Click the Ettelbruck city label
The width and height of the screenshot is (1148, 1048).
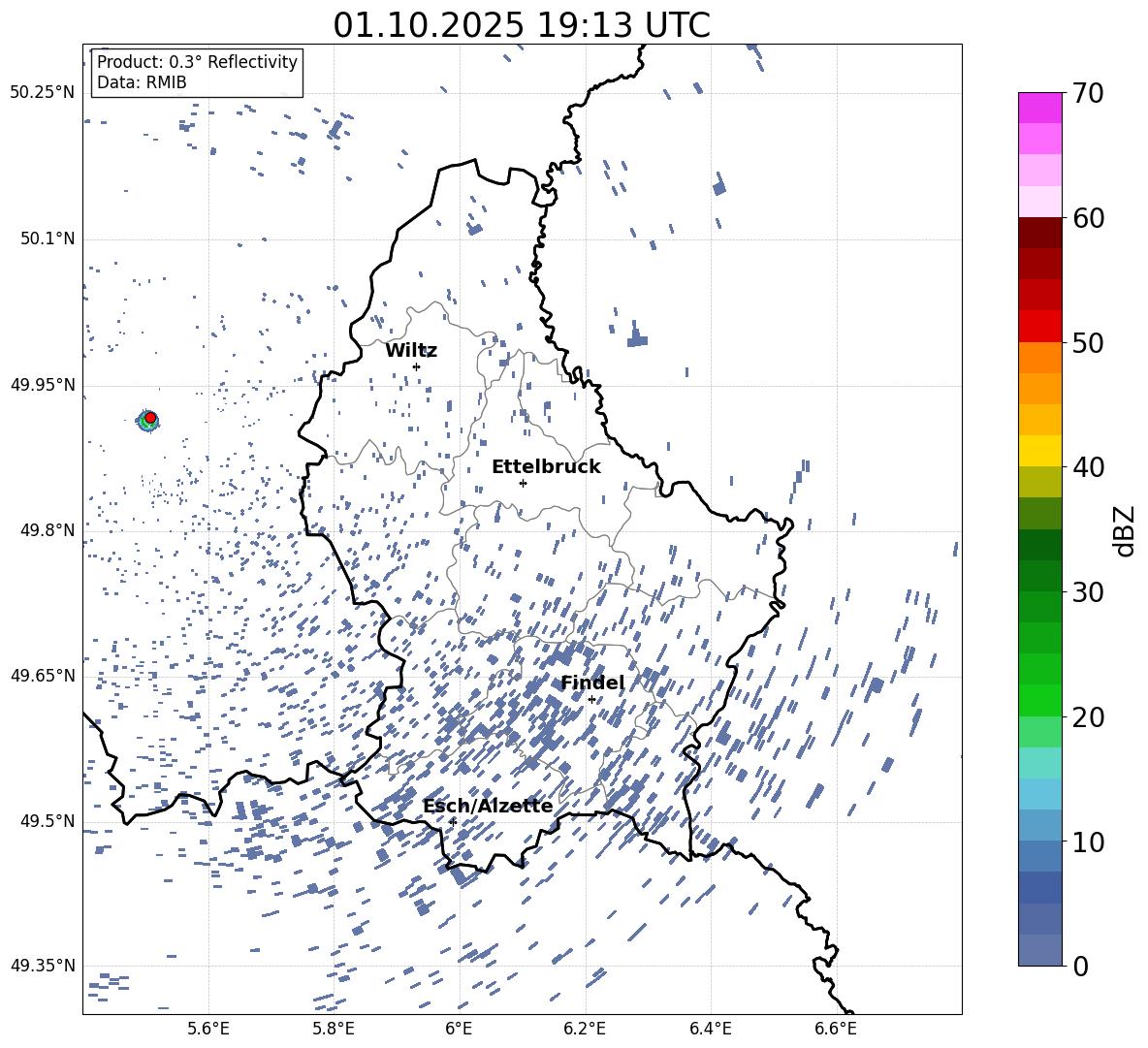546,467
